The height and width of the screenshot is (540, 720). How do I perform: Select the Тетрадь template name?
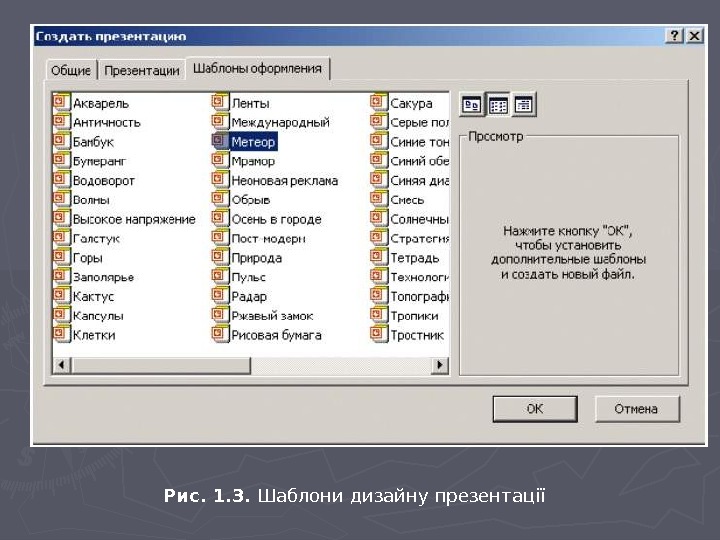pyautogui.click(x=415, y=258)
